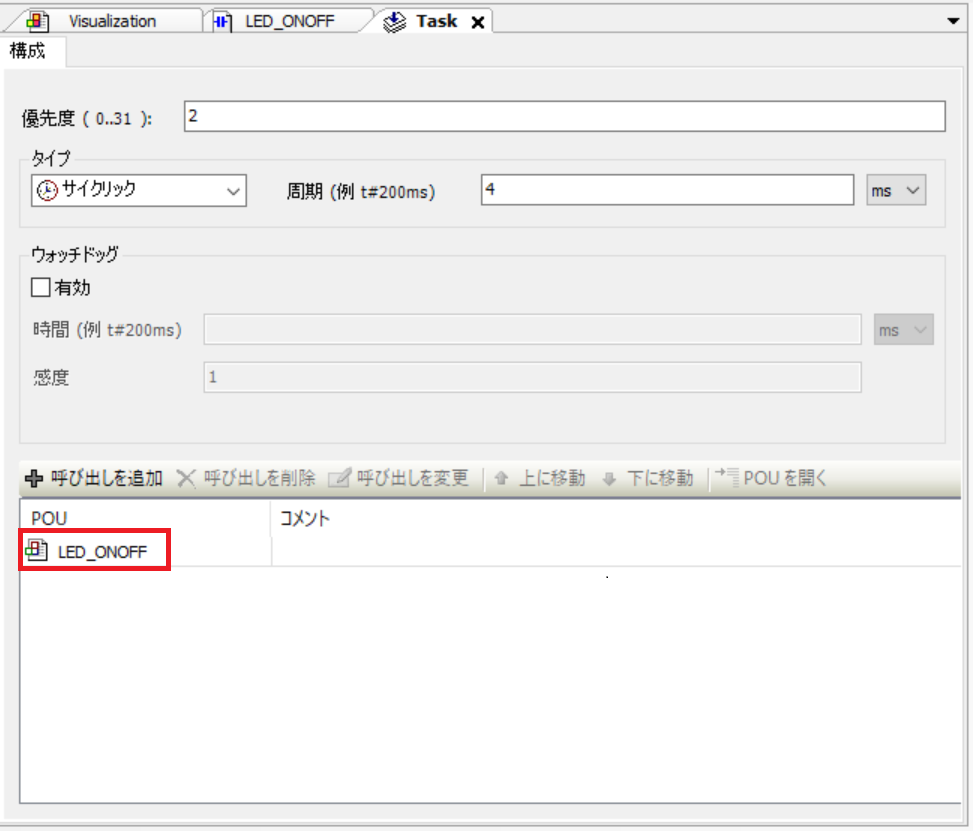The width and height of the screenshot is (973, 831).
Task: Expand the tab list overflow arrow
Action: pyautogui.click(x=952, y=21)
